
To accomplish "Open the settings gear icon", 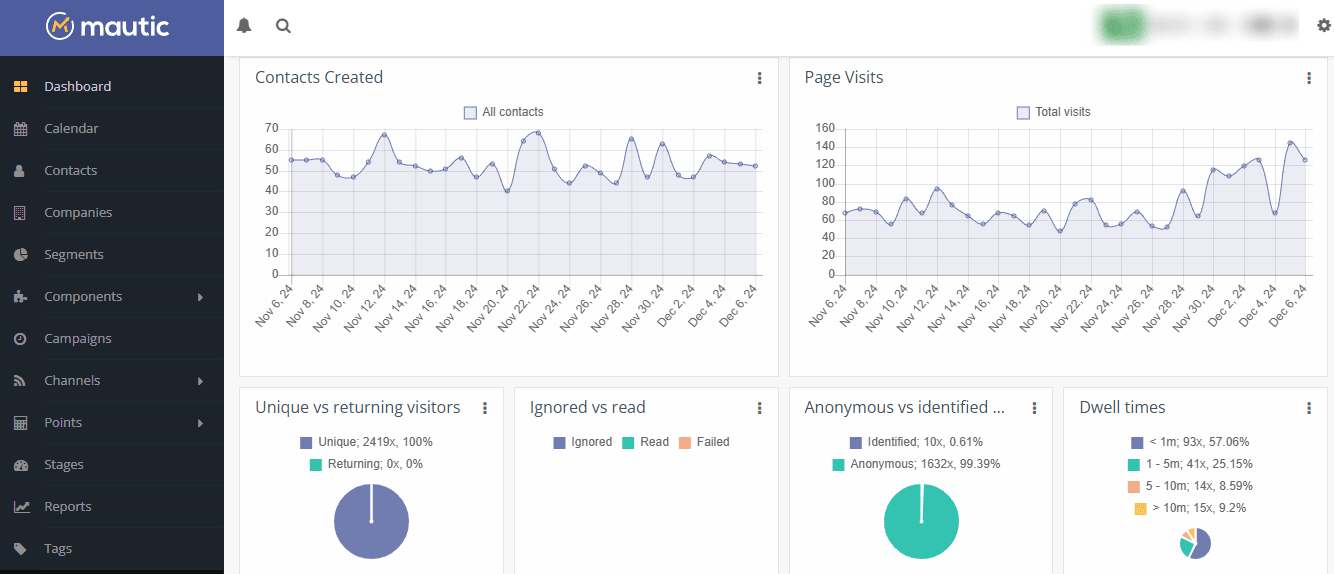I will point(1323,26).
